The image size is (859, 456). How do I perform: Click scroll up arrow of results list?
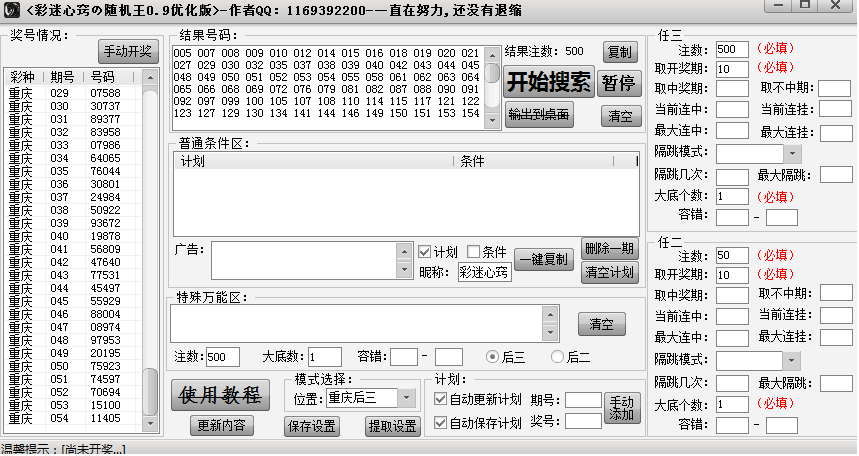[x=492, y=55]
